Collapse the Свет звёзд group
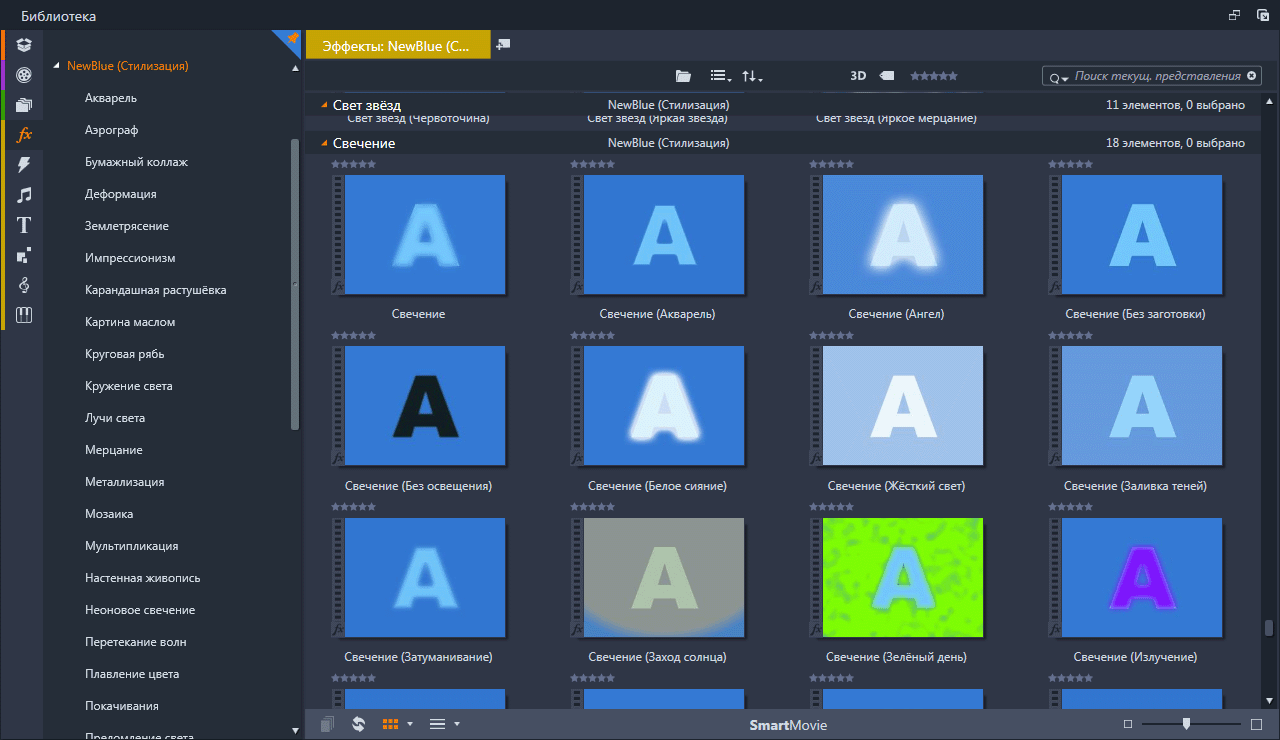The height and width of the screenshot is (740, 1280). click(x=324, y=104)
